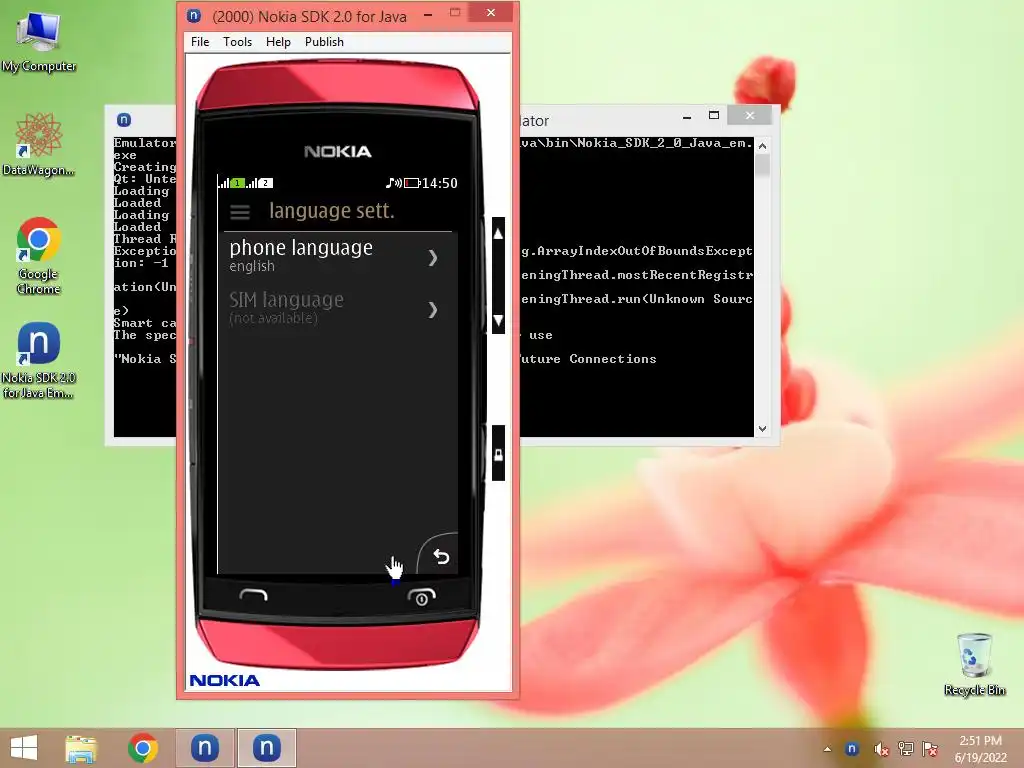Close the console window behind
The height and width of the screenshot is (768, 1024).
pyautogui.click(x=750, y=116)
